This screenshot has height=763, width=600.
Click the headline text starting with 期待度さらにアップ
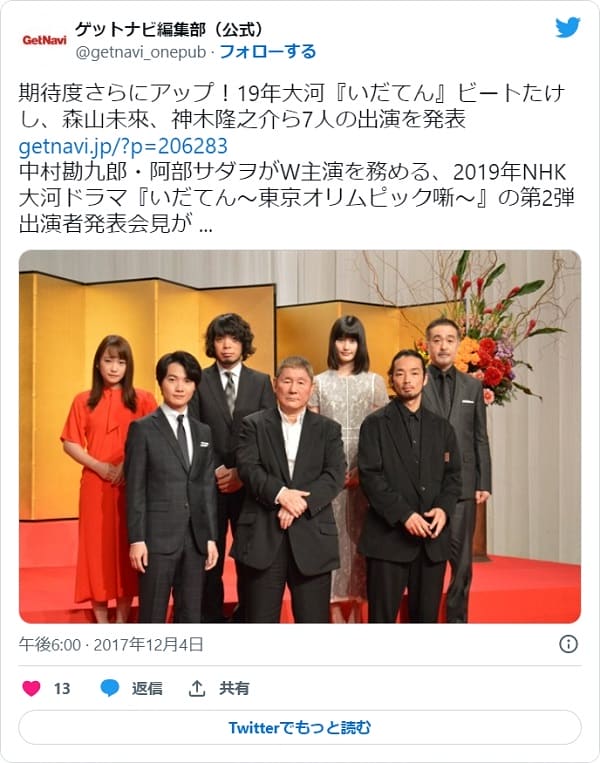pos(292,106)
